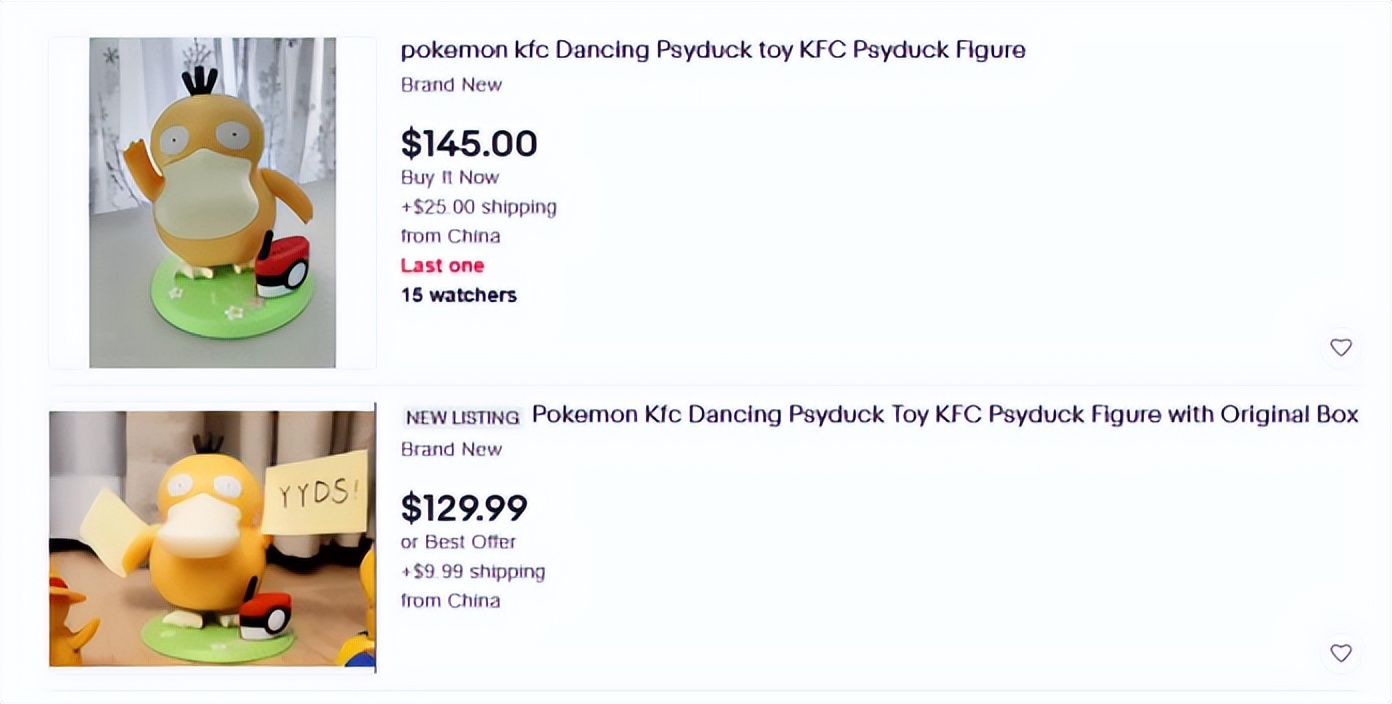The width and height of the screenshot is (1392, 704).
Task: Click the $129.99 price
Action: click(x=463, y=509)
